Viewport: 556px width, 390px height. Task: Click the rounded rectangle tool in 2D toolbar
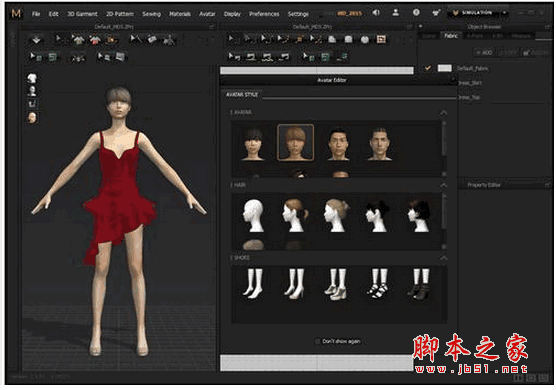(349, 39)
